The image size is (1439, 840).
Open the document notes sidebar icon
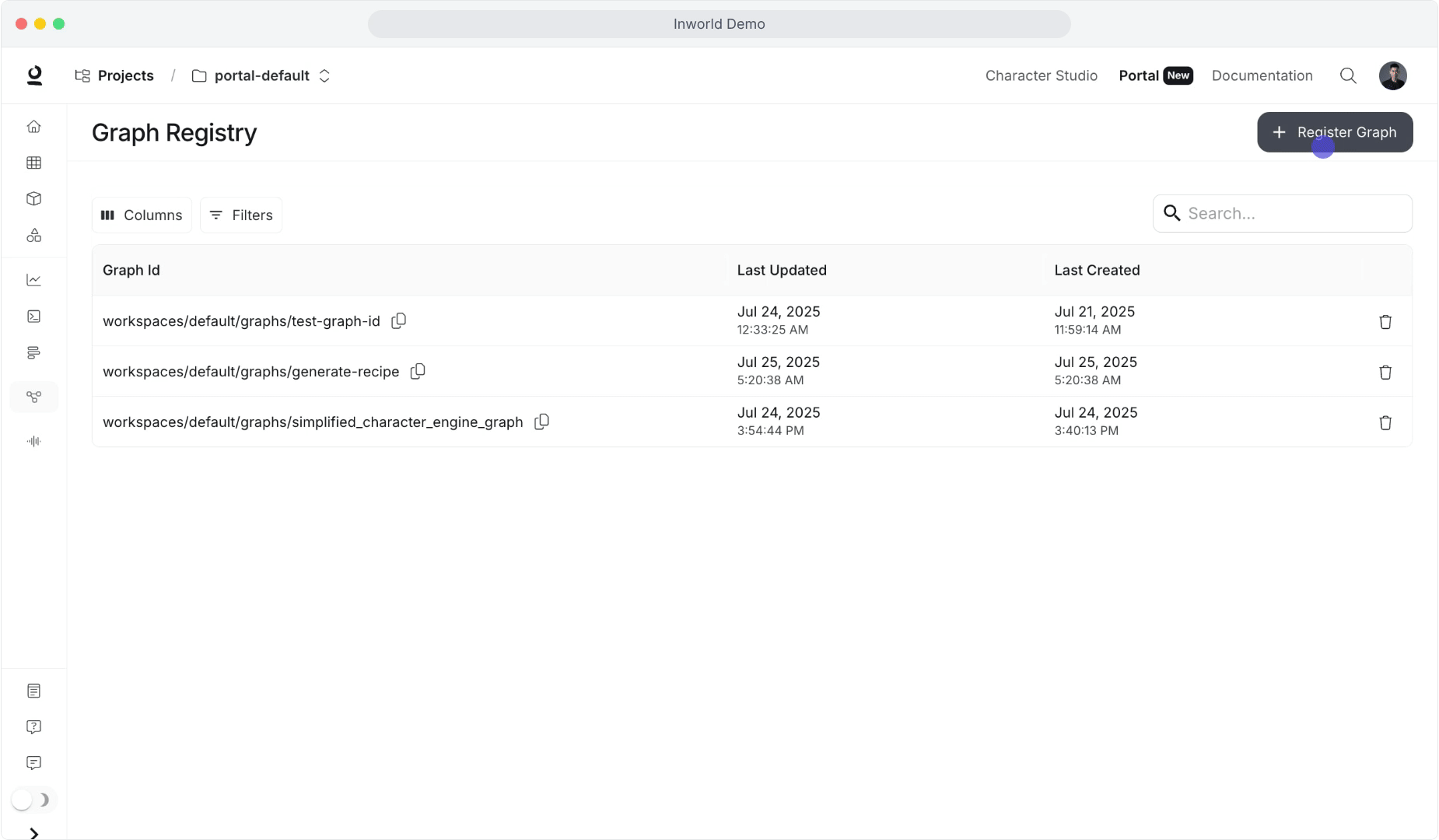coord(33,691)
